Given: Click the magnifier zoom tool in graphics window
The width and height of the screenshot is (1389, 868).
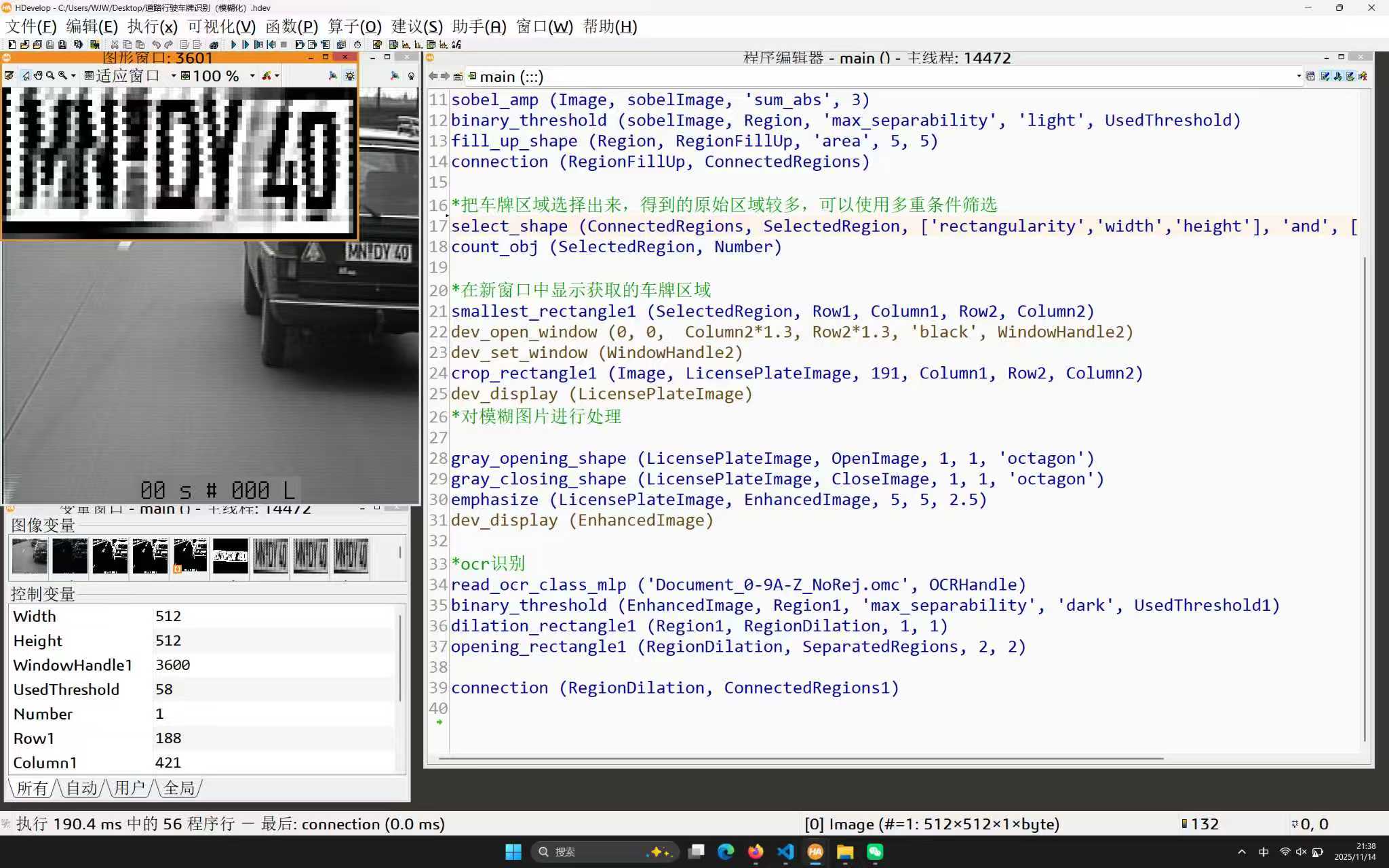Looking at the screenshot, I should click(50, 76).
